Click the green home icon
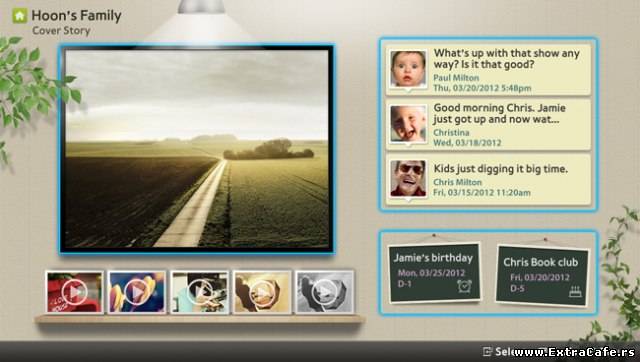This screenshot has width=640, height=362. click(x=19, y=16)
